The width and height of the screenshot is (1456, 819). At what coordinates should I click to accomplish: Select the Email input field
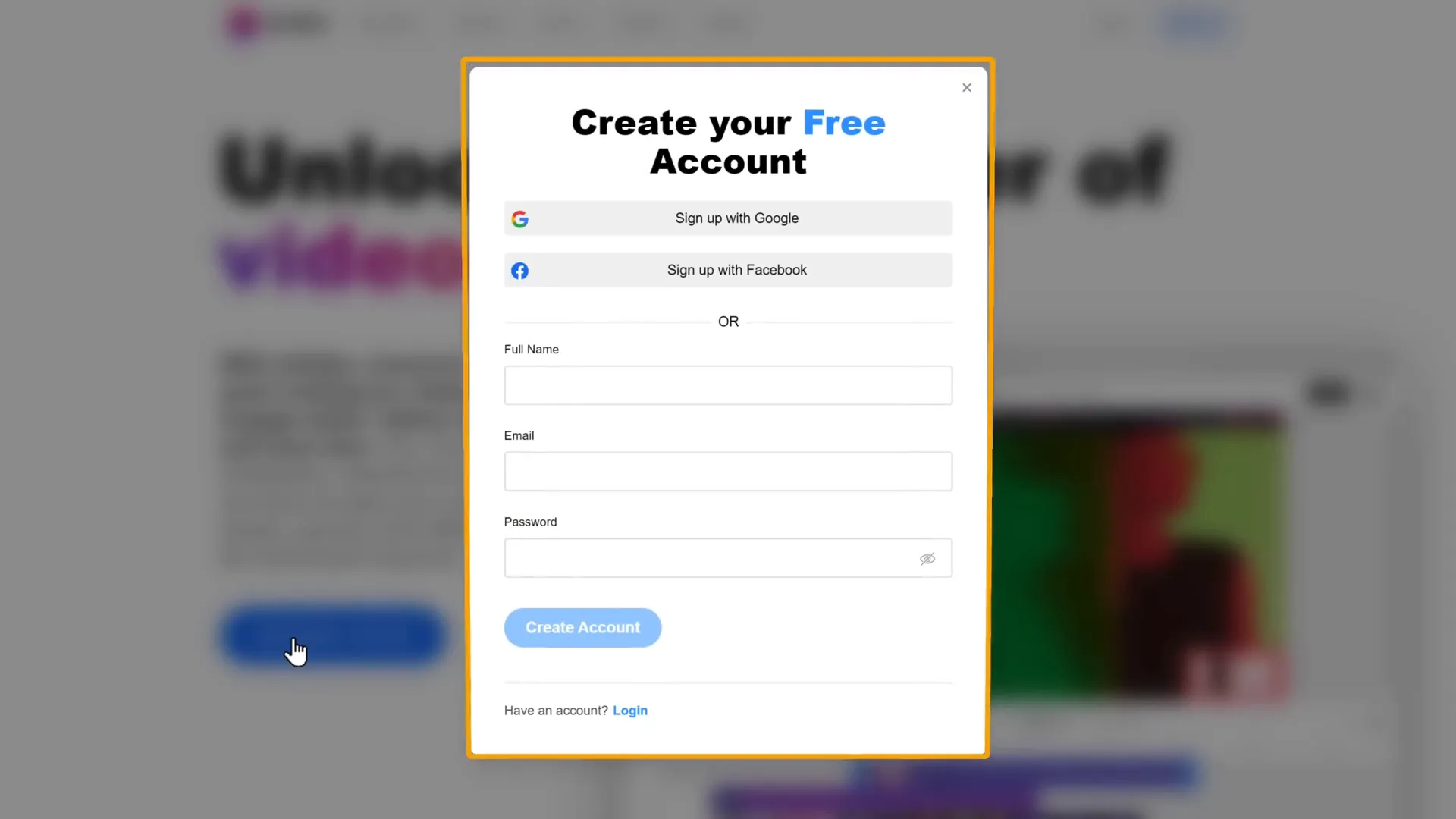click(728, 471)
